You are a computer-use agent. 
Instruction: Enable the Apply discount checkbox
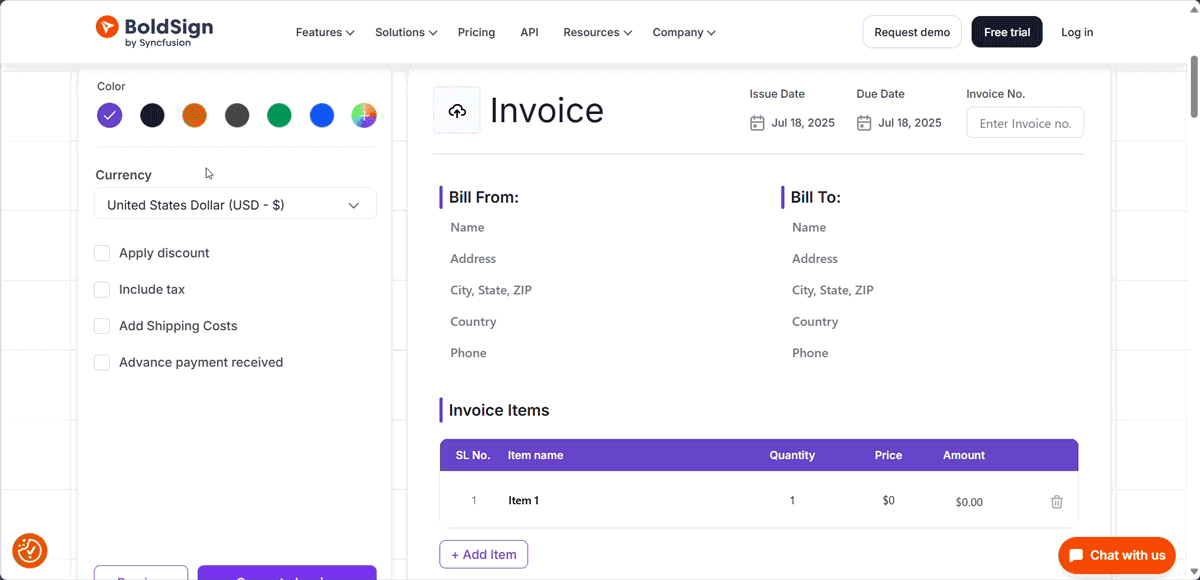[102, 253]
